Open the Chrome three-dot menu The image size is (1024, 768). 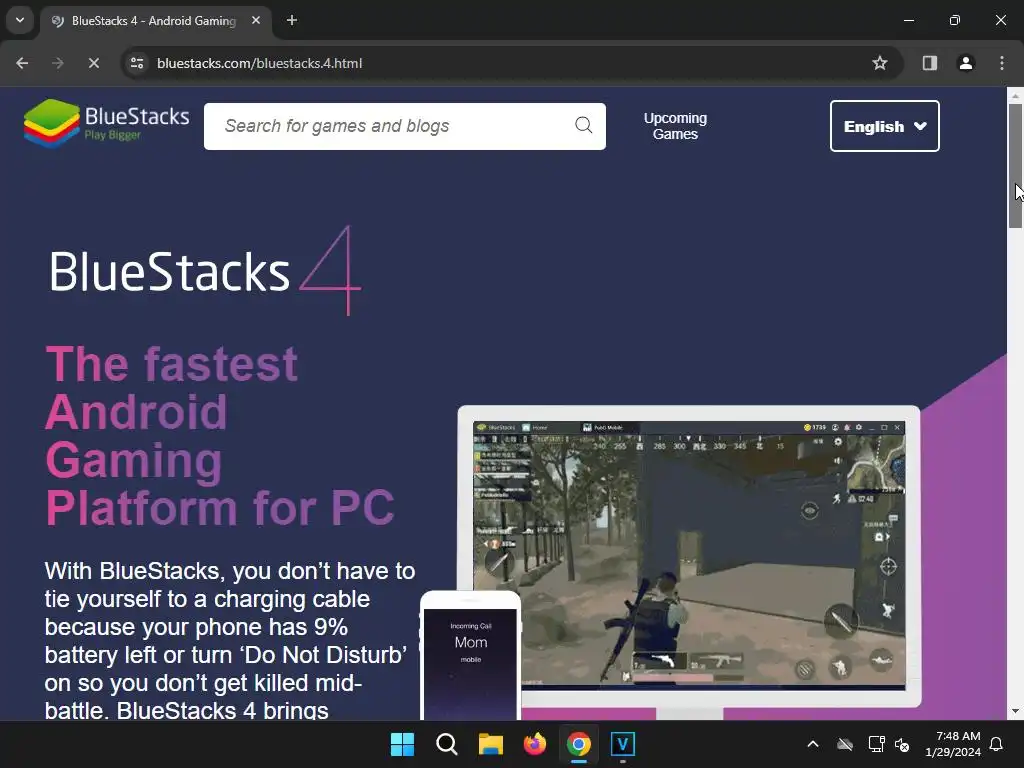1002,63
